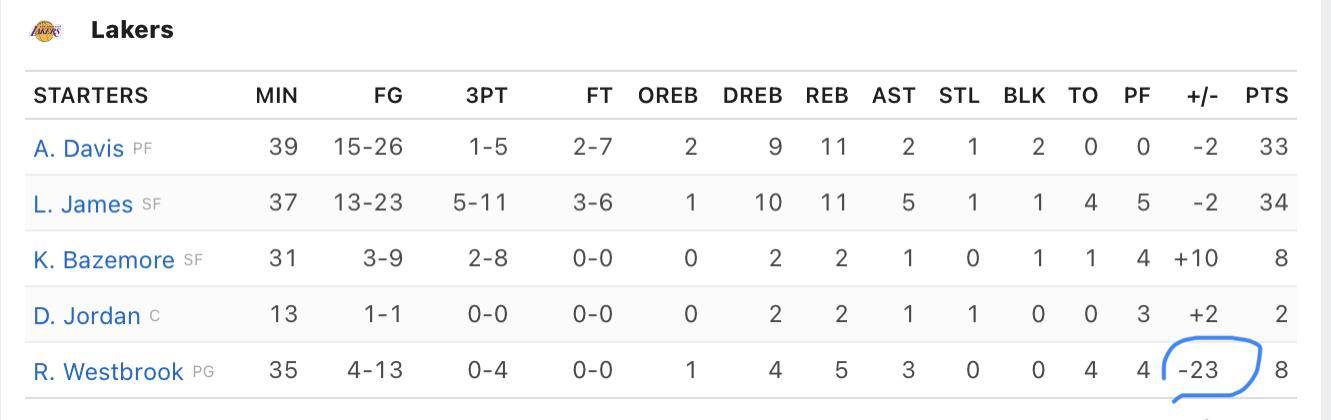
Task: Click the 3PT column header
Action: pyautogui.click(x=486, y=96)
